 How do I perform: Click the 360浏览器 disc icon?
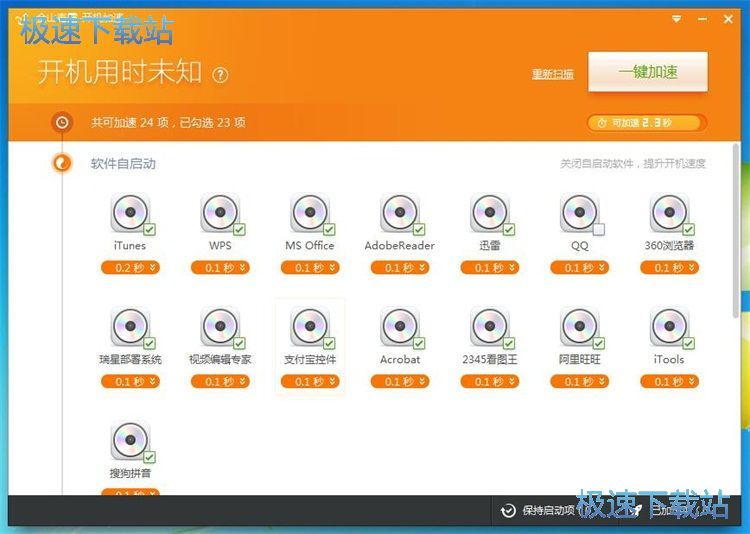click(x=669, y=212)
